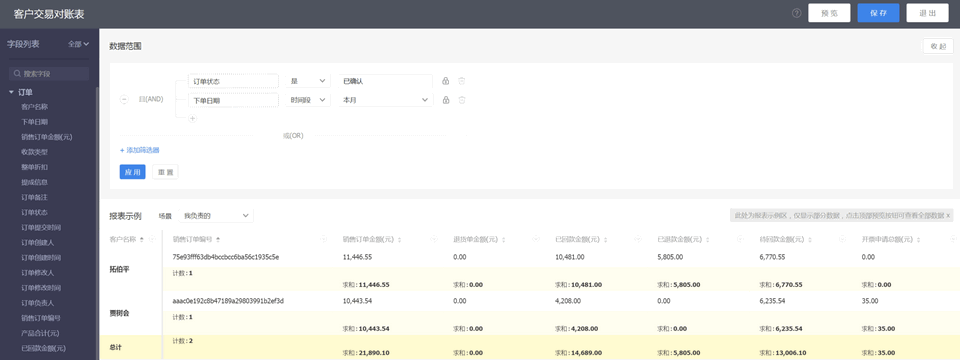Focus the 搜索字段 search box
Screen dimensions: 960x360
(49, 73)
